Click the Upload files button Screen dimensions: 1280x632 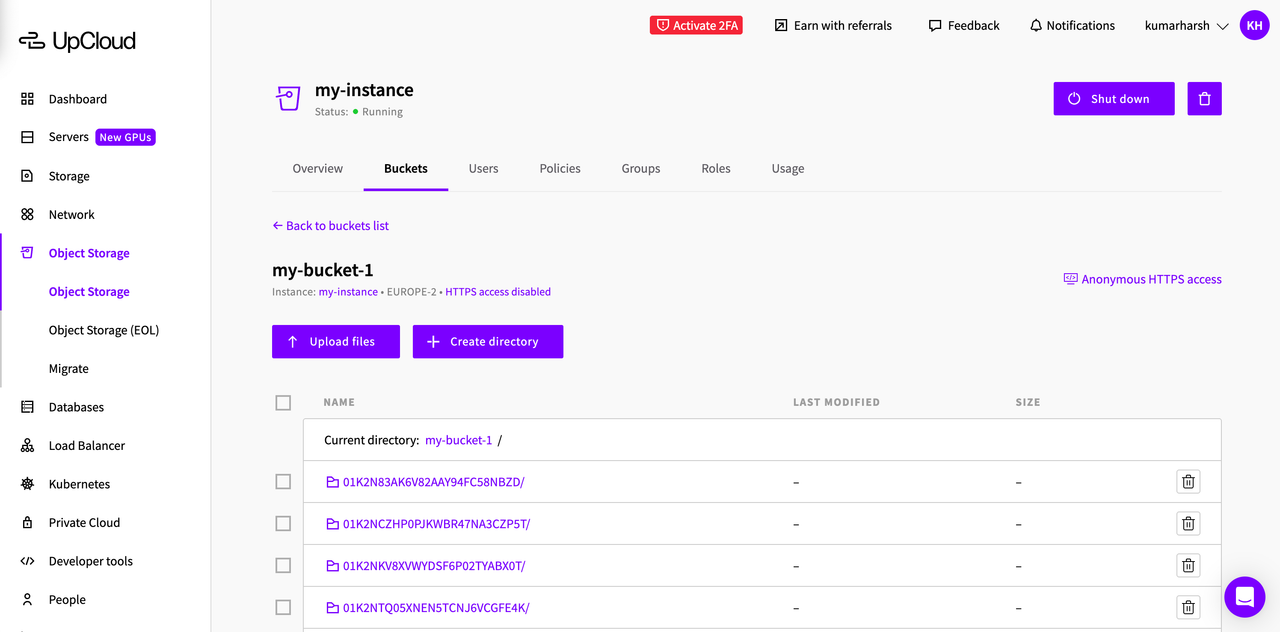[335, 341]
